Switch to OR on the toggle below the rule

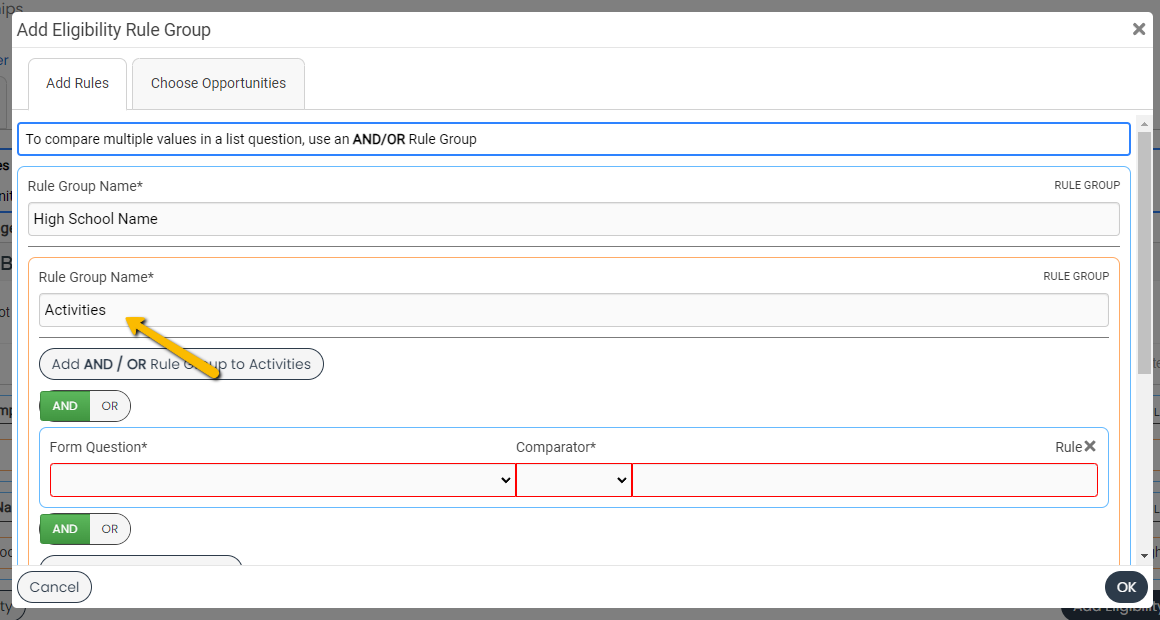tap(110, 529)
